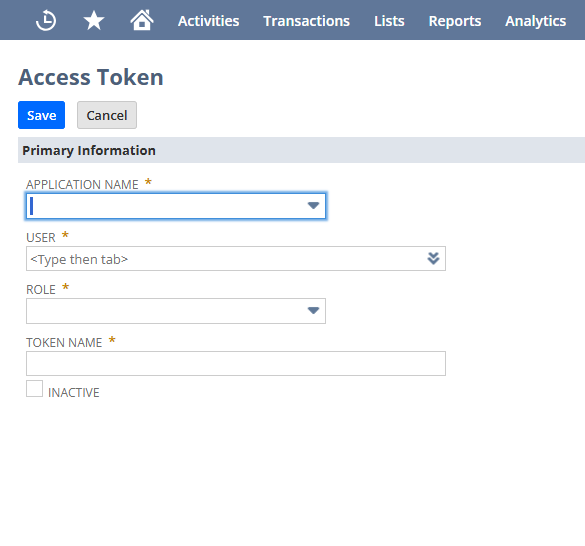Open the Activities menu

click(209, 21)
